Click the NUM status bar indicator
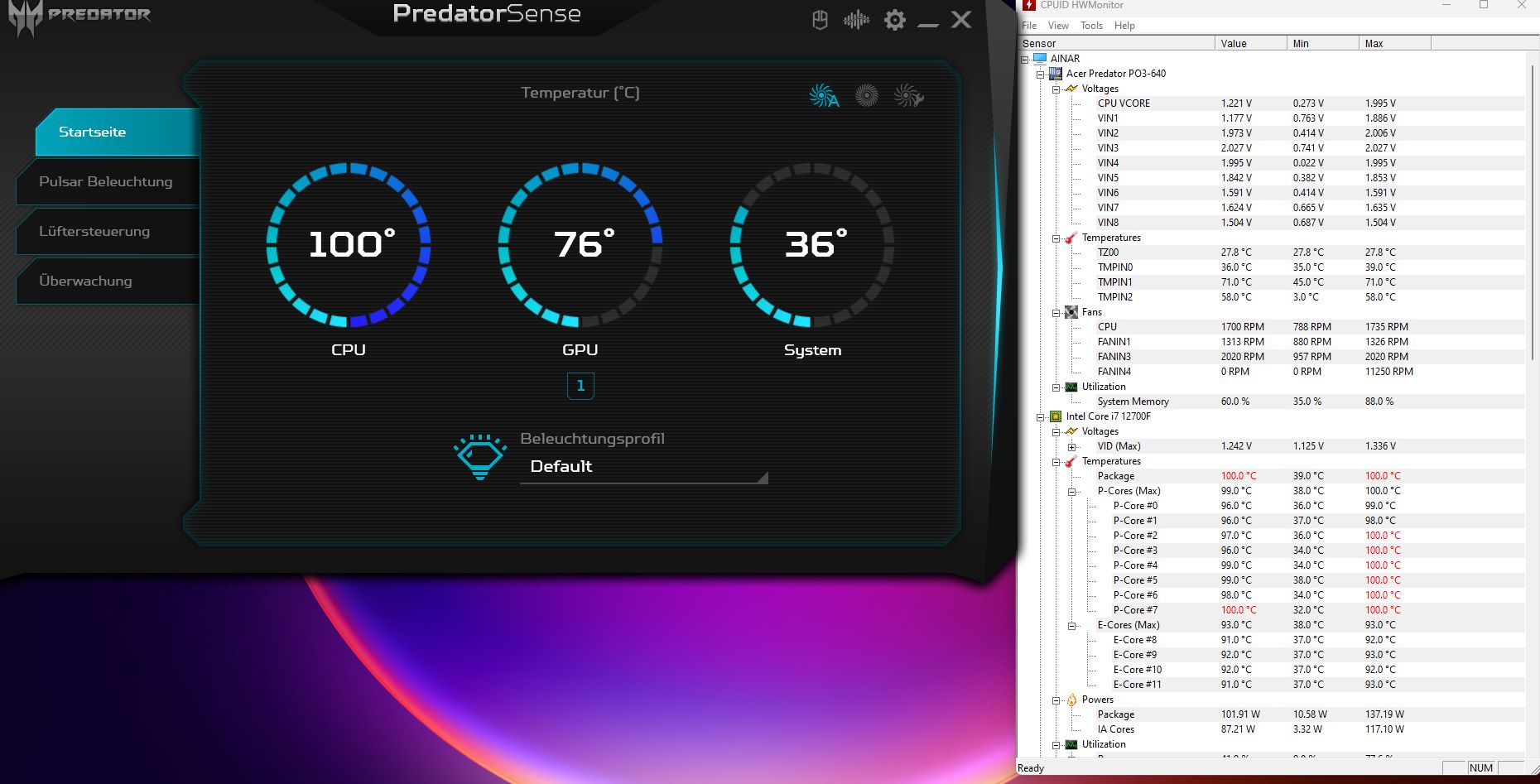The height and width of the screenshot is (784, 1540). tap(1481, 768)
